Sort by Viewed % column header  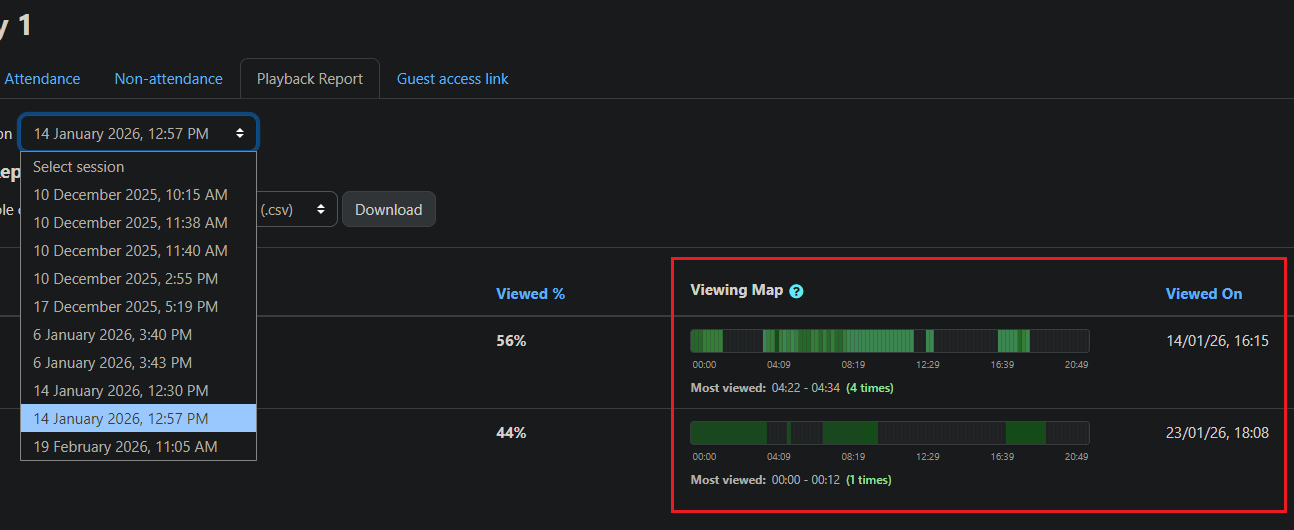(531, 294)
